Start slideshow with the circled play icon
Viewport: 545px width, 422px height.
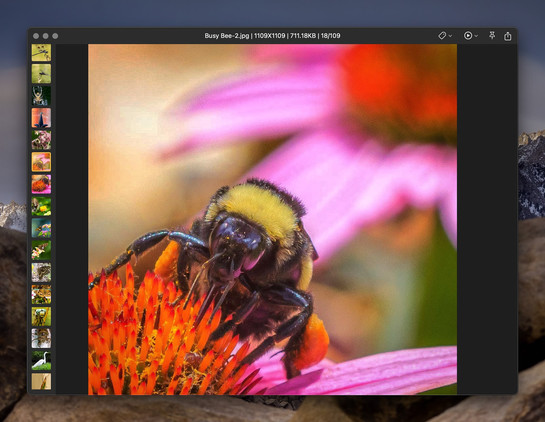pos(468,36)
